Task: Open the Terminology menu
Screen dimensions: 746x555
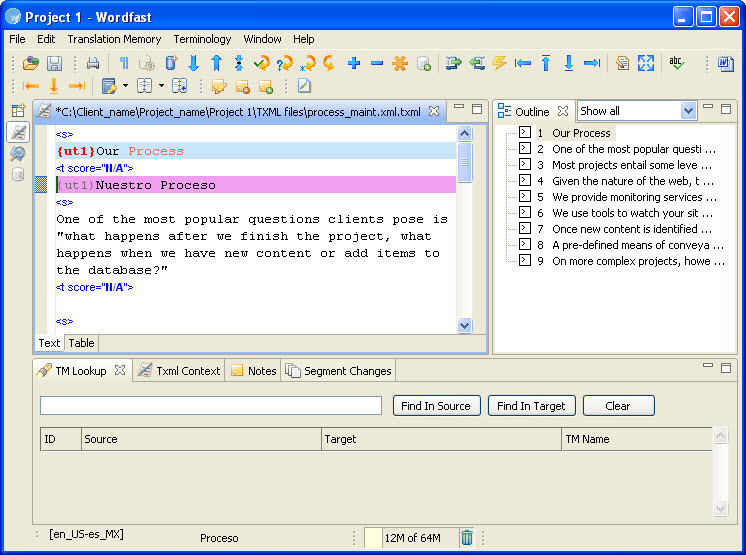Action: [202, 39]
